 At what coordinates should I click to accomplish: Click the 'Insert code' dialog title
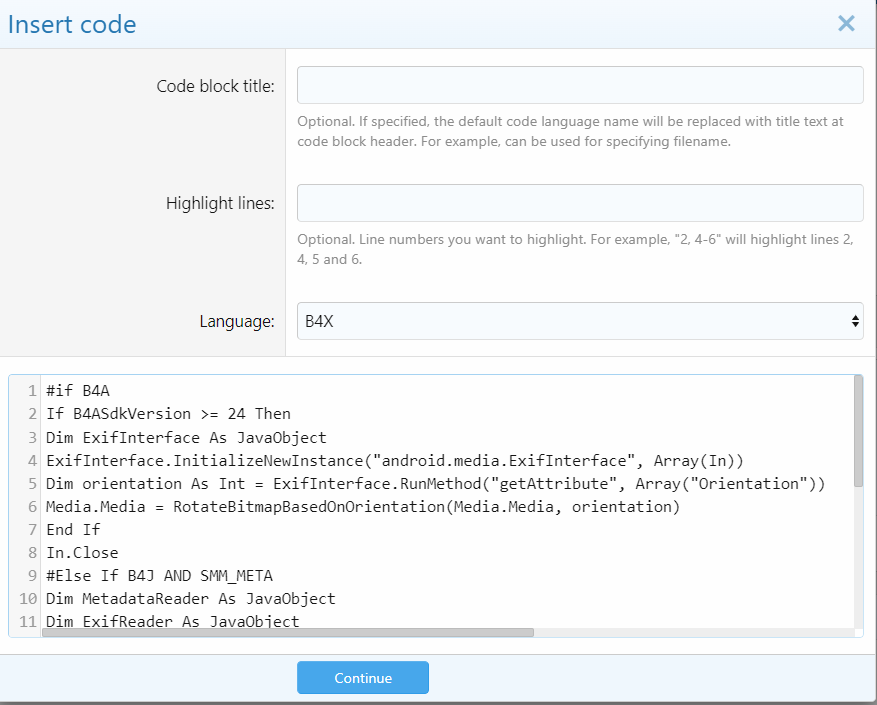coord(72,25)
